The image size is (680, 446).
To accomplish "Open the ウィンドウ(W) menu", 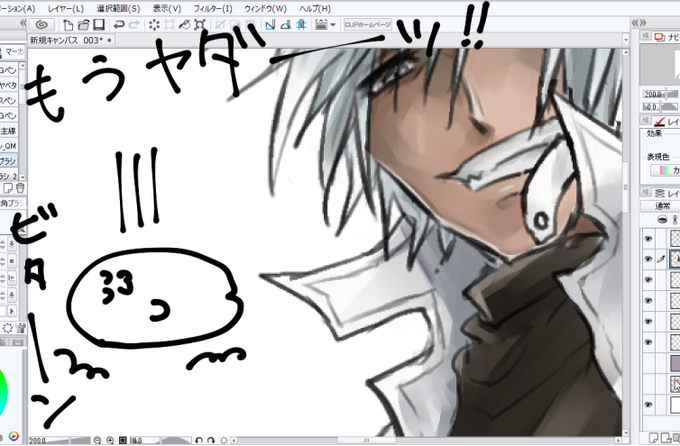I will pos(265,8).
